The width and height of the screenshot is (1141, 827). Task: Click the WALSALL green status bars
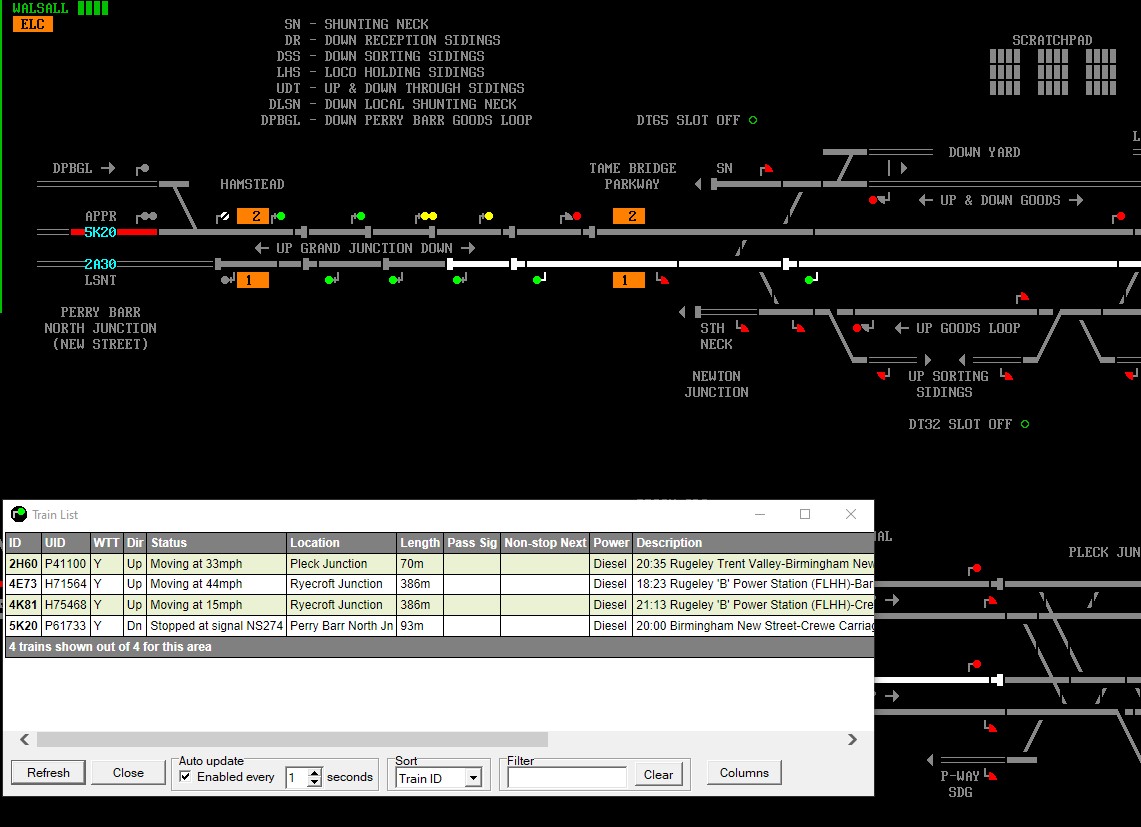93,8
